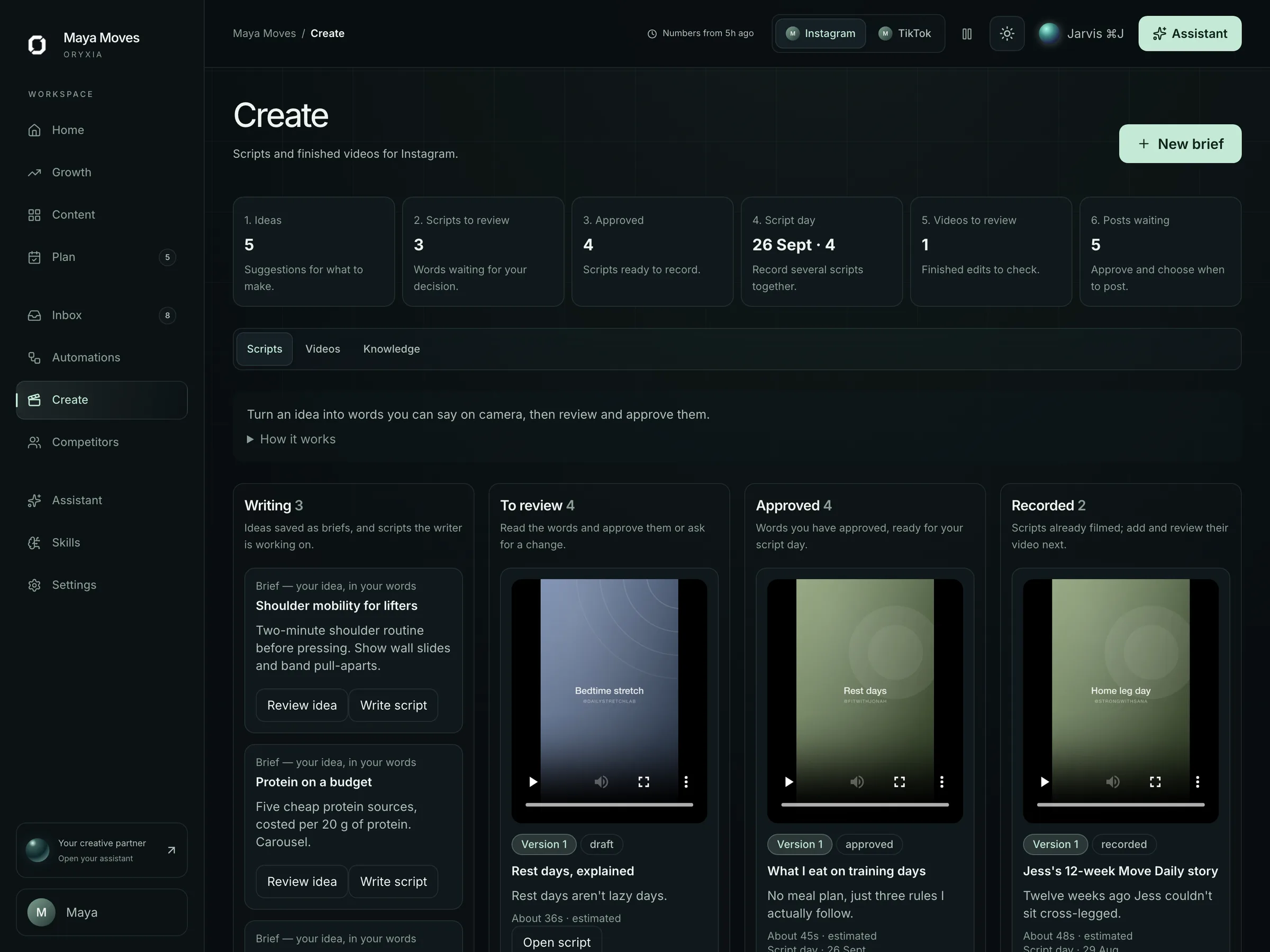Switch to the Videos tab
This screenshot has width=1270, height=952.
[x=323, y=350]
